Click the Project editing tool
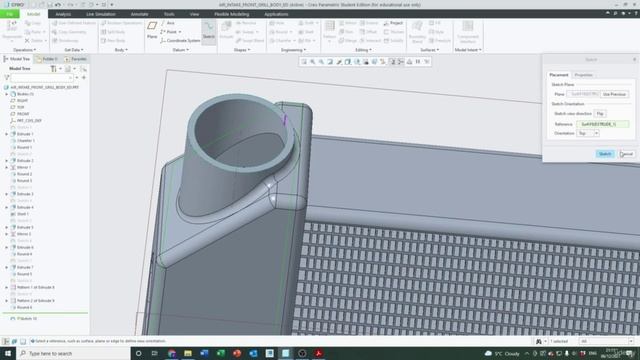Viewport: 640px width, 360px height. (393, 23)
